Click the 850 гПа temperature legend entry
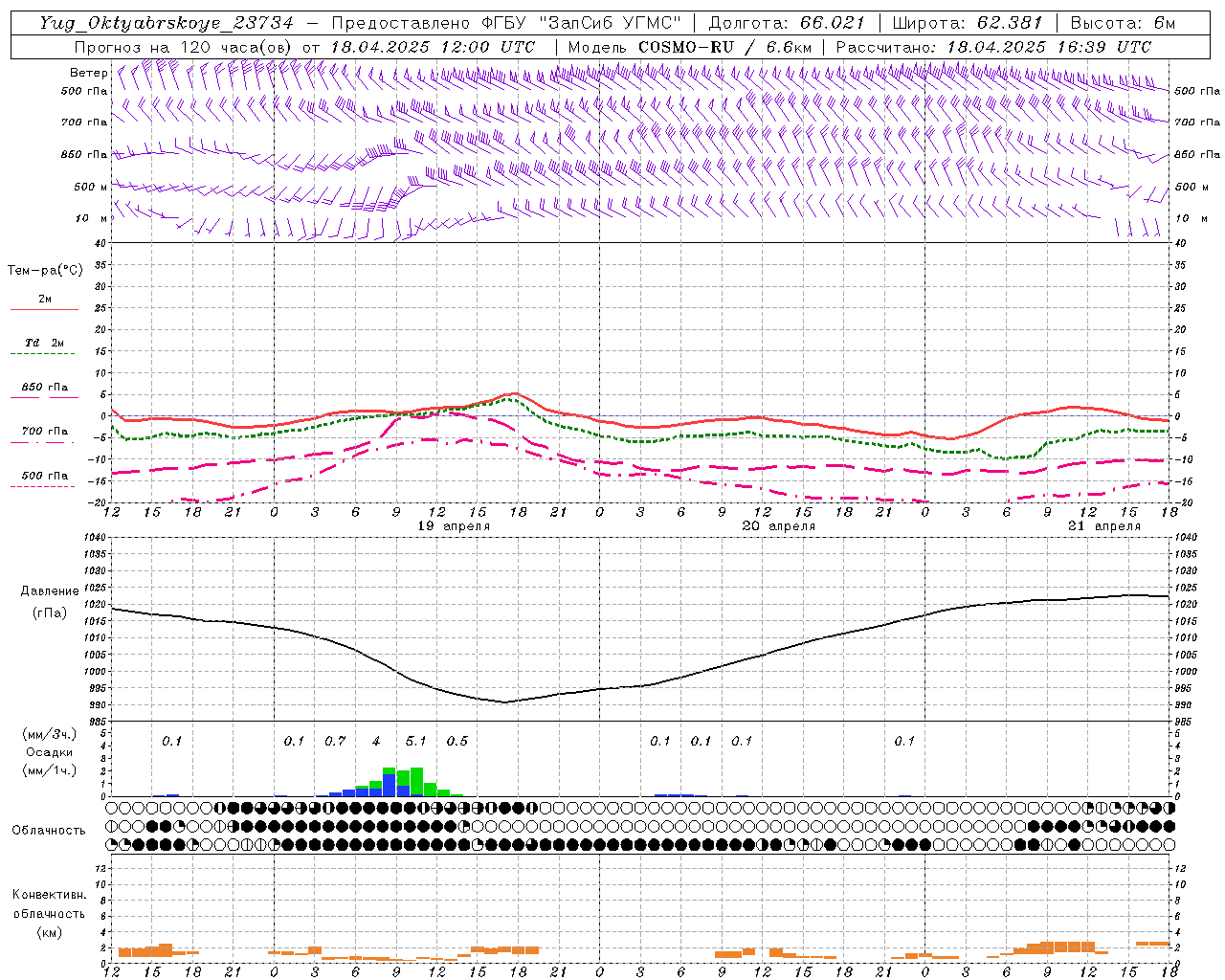 click(45, 388)
